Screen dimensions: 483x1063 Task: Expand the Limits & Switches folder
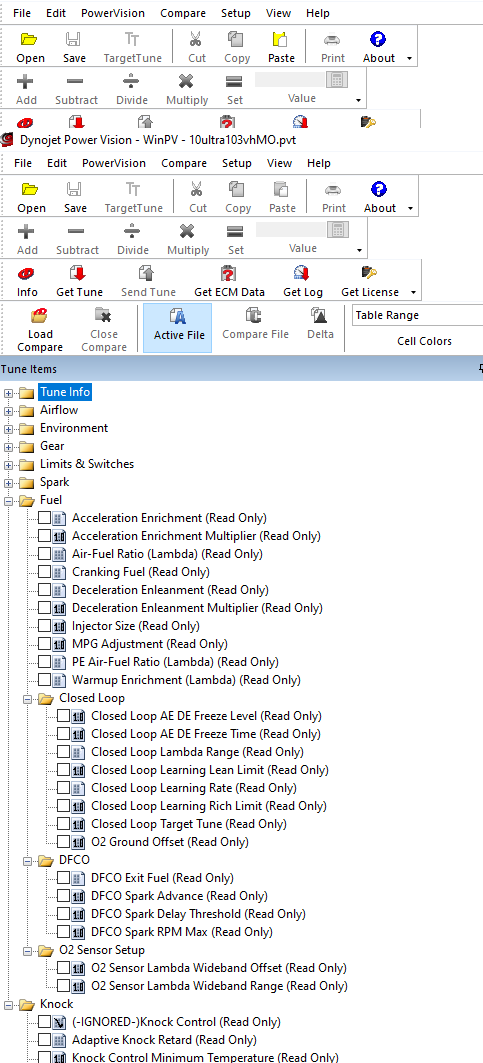coord(8,465)
